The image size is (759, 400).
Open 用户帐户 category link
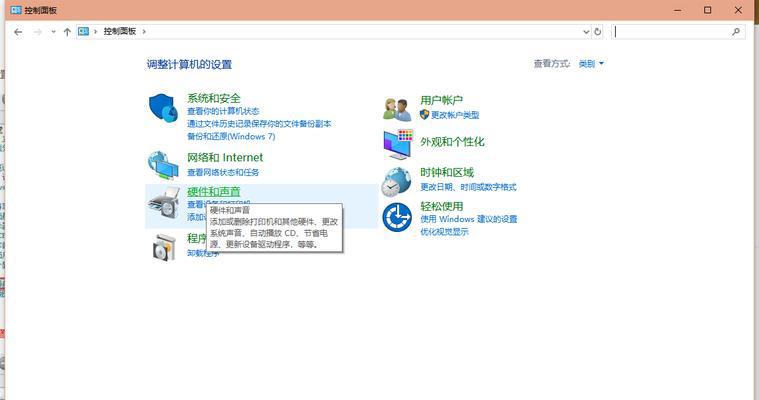(441, 100)
